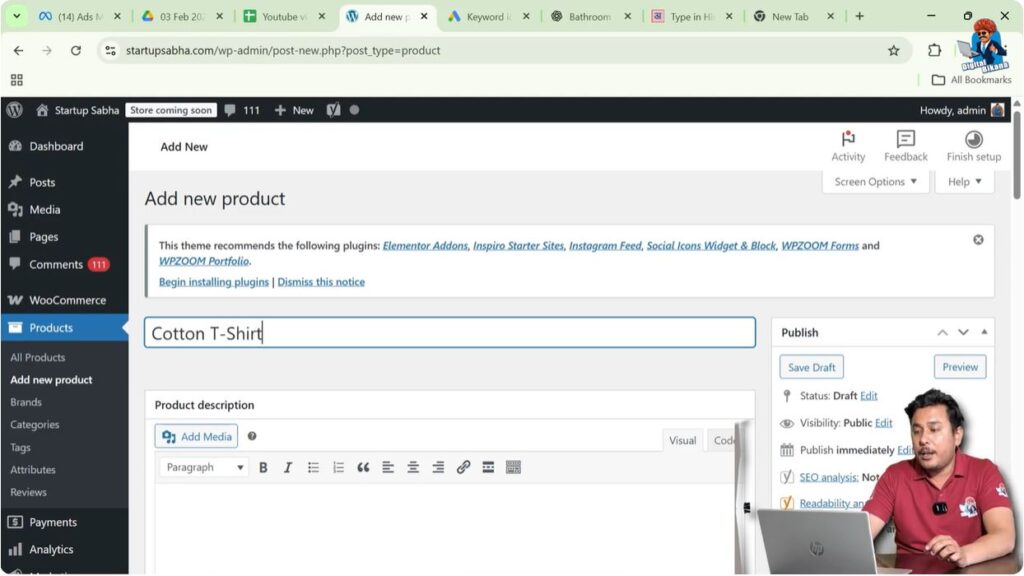This screenshot has width=1024, height=576.
Task: Dismiss the plugin recommendation notice
Action: coord(978,240)
